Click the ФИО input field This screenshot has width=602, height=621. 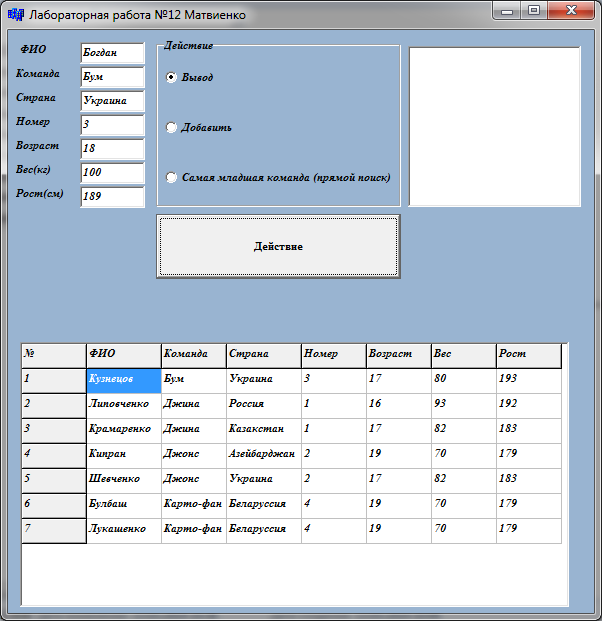point(112,53)
